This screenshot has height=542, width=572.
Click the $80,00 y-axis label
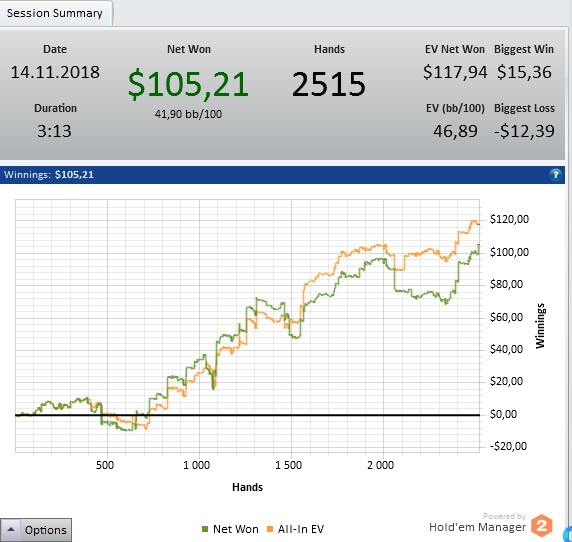click(506, 284)
